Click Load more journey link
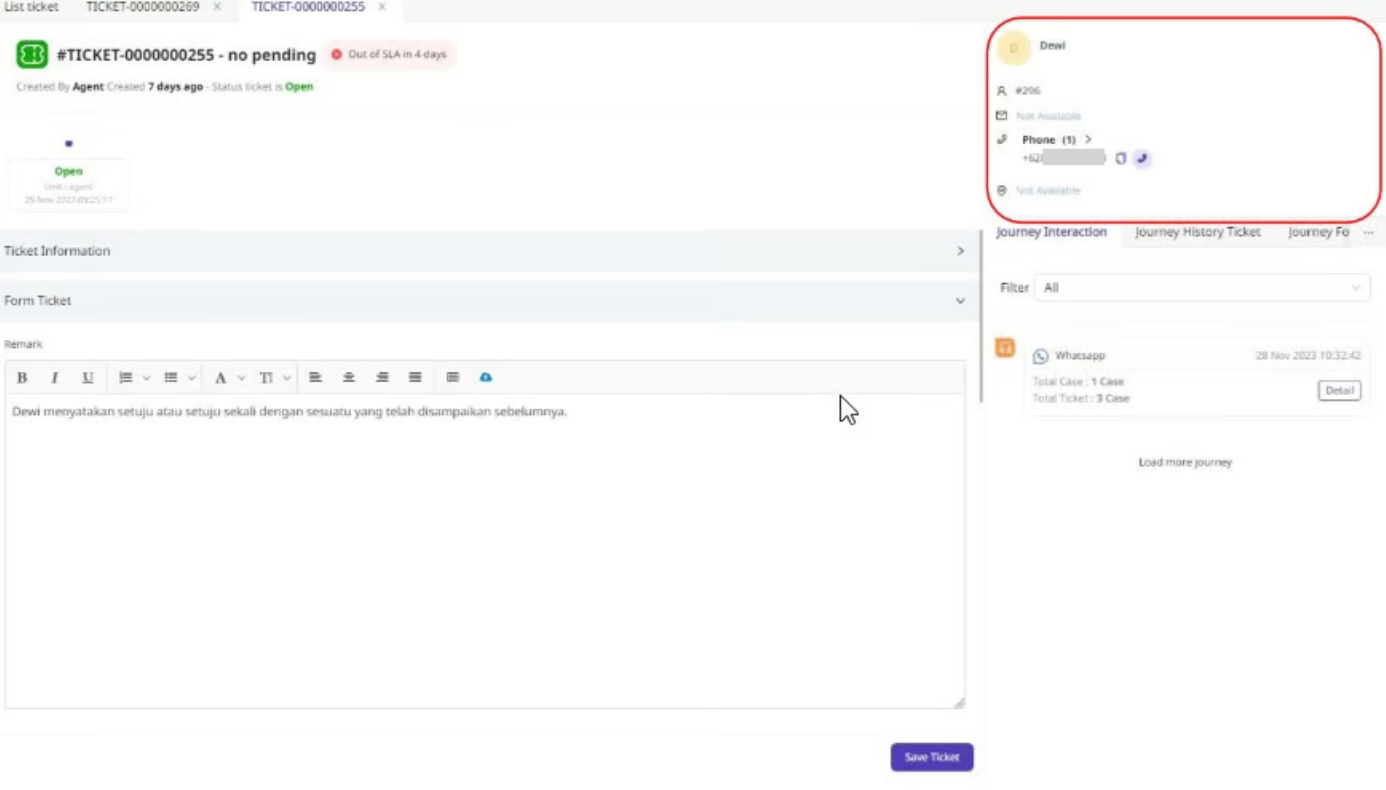This screenshot has height=790, width=1386. click(1185, 463)
